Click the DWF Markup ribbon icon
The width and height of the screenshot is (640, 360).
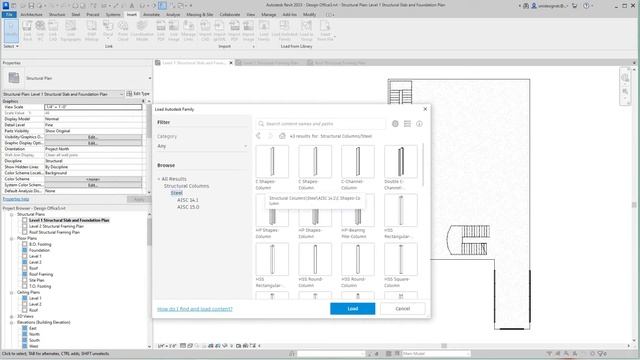(x=91, y=31)
